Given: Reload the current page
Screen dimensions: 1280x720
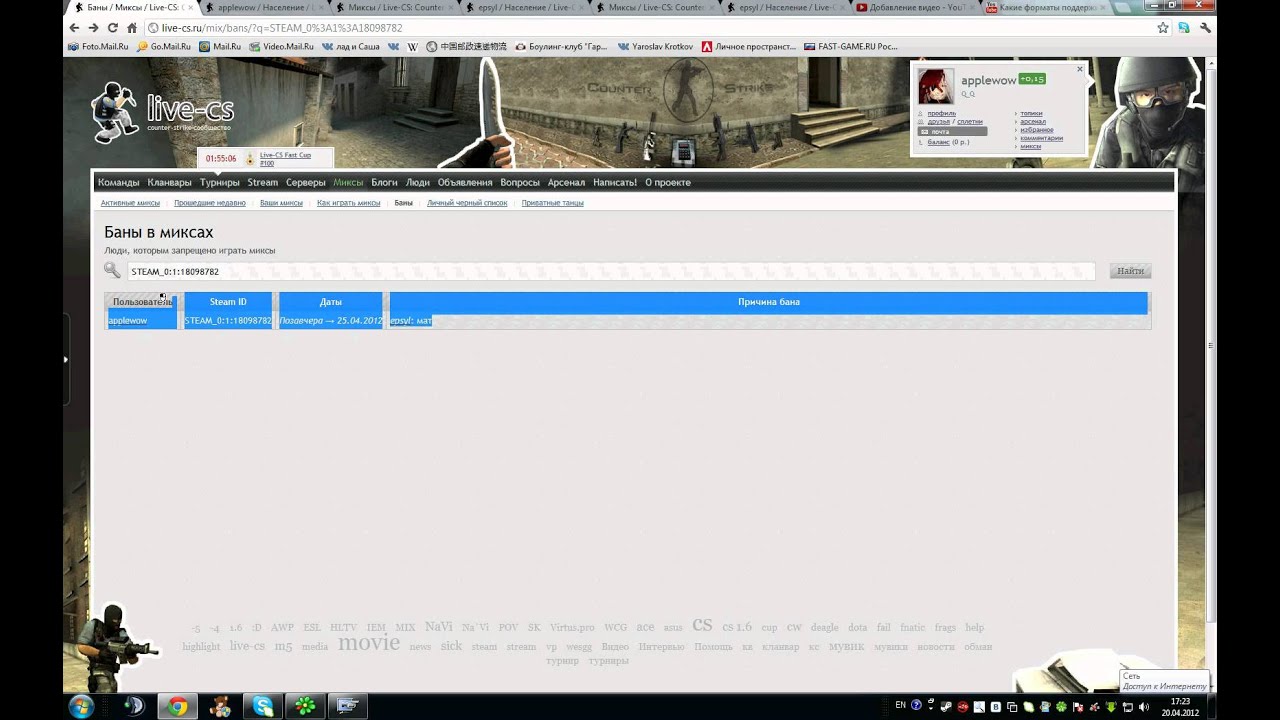Looking at the screenshot, I should pyautogui.click(x=113, y=28).
